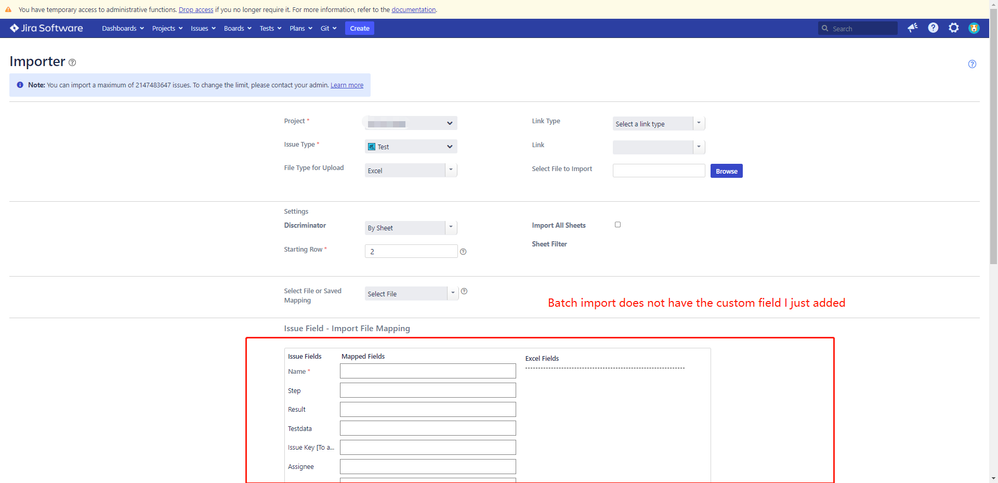The height and width of the screenshot is (483, 998).
Task: Click the top bar Search field
Action: click(858, 28)
